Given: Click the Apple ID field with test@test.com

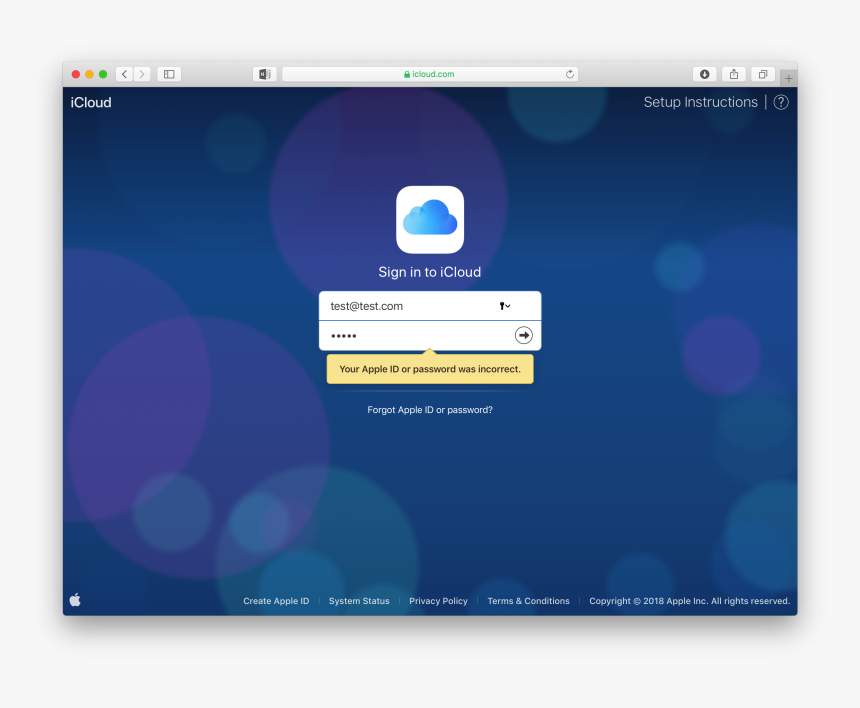Looking at the screenshot, I should click(x=430, y=306).
